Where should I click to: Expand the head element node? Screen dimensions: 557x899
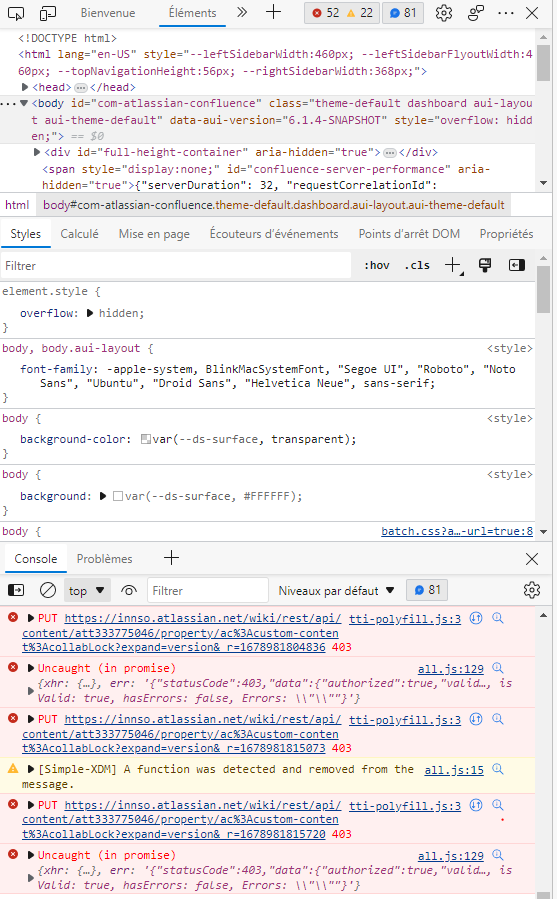25,87
